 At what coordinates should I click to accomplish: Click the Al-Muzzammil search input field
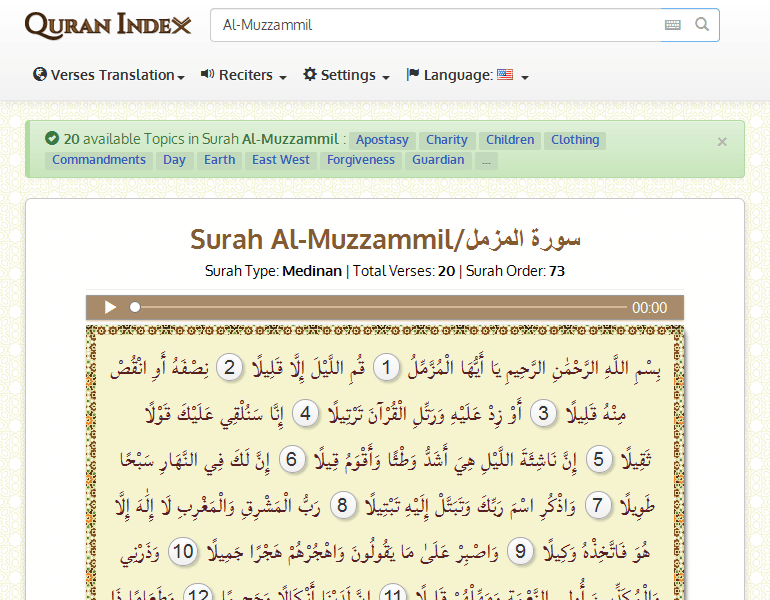435,25
